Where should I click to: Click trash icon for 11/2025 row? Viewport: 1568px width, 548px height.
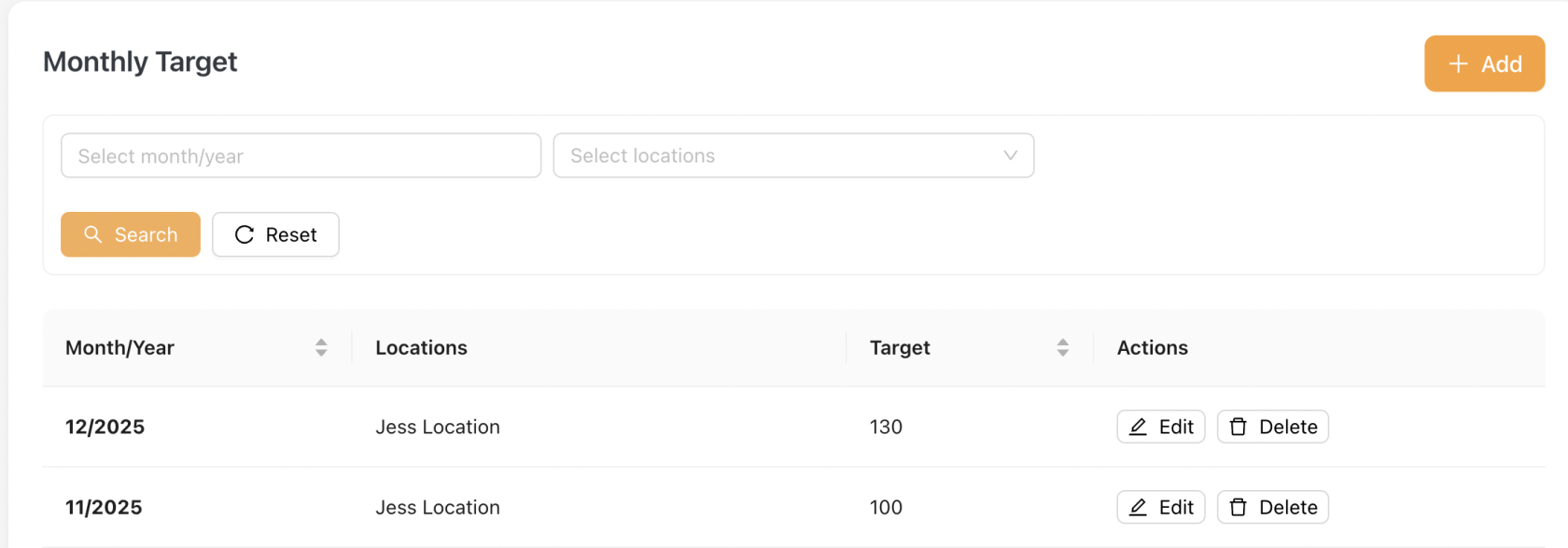(1239, 507)
